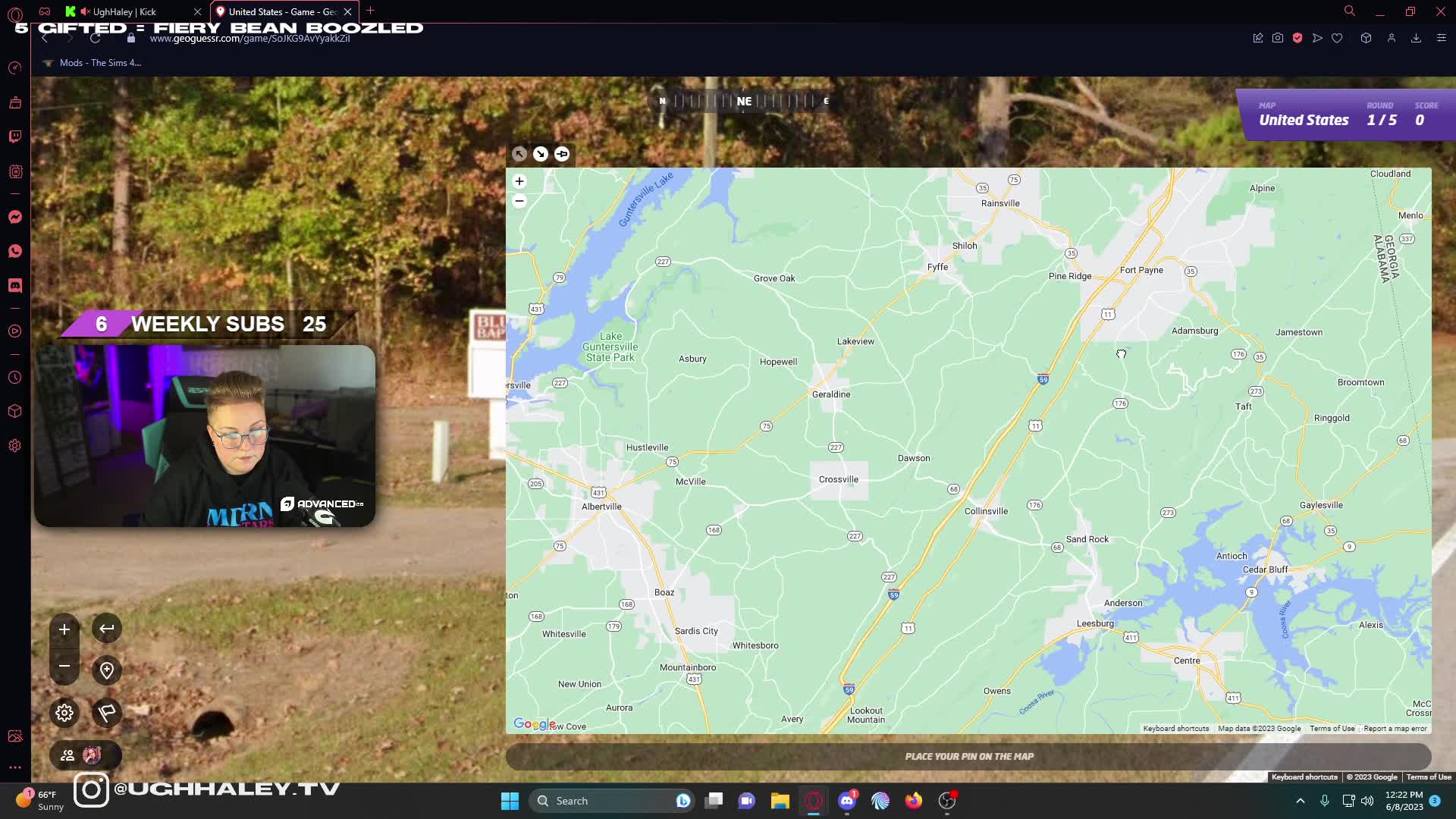Open Messenger in the sidebar

[15, 217]
